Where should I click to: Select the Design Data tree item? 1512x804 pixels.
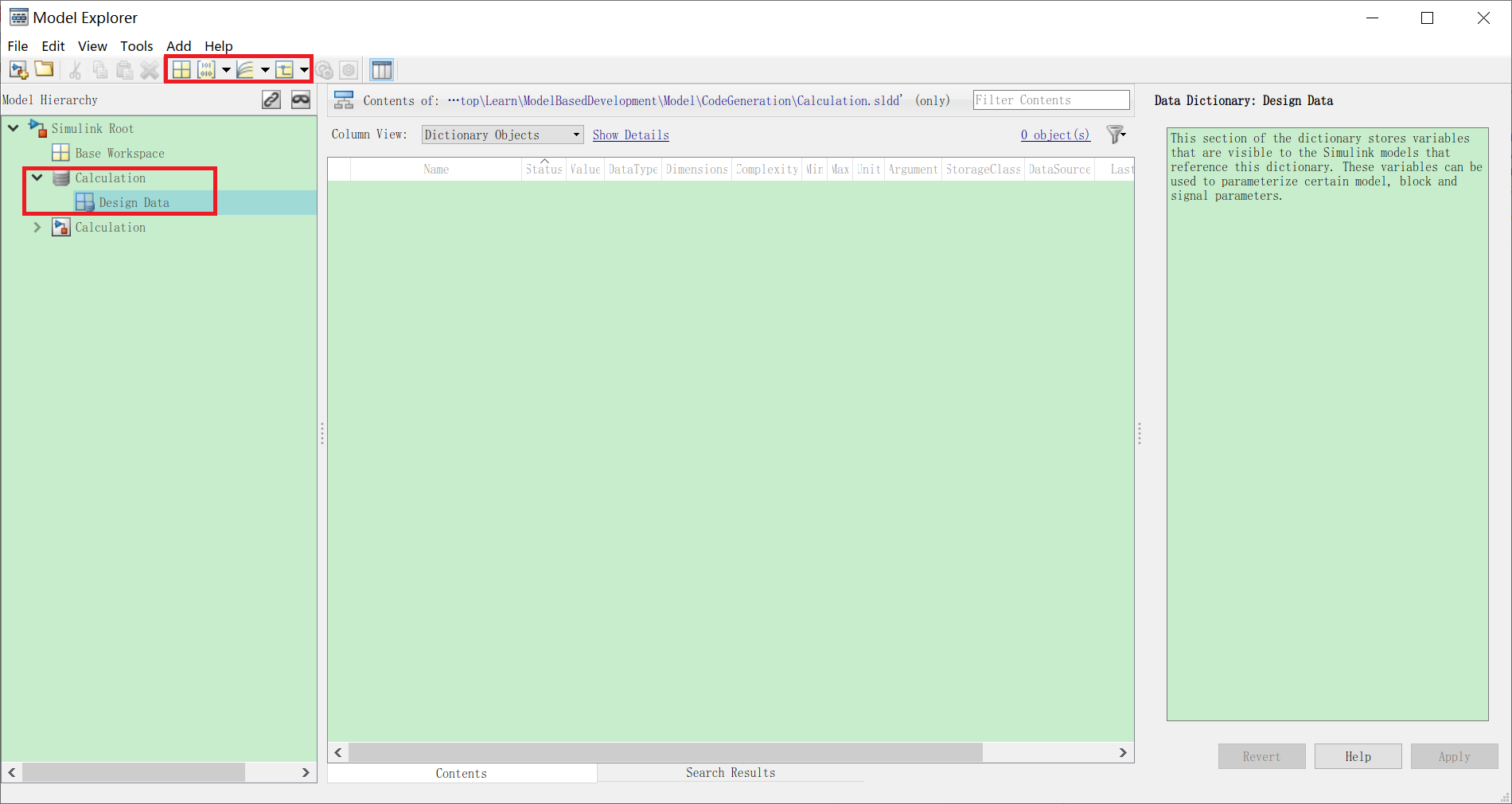pos(134,202)
